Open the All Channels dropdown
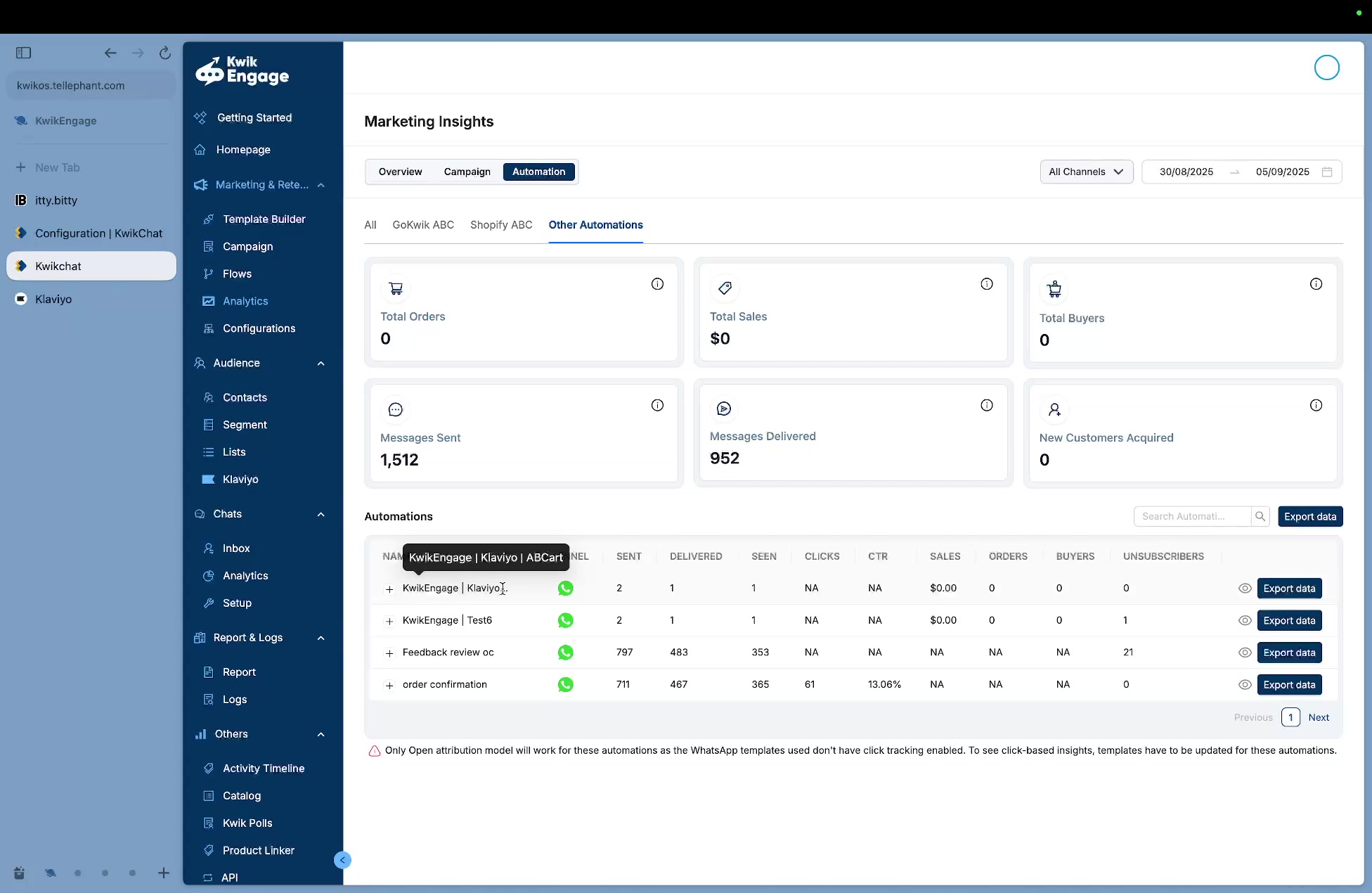Screen dimensions: 1372x893 [x=1086, y=172]
